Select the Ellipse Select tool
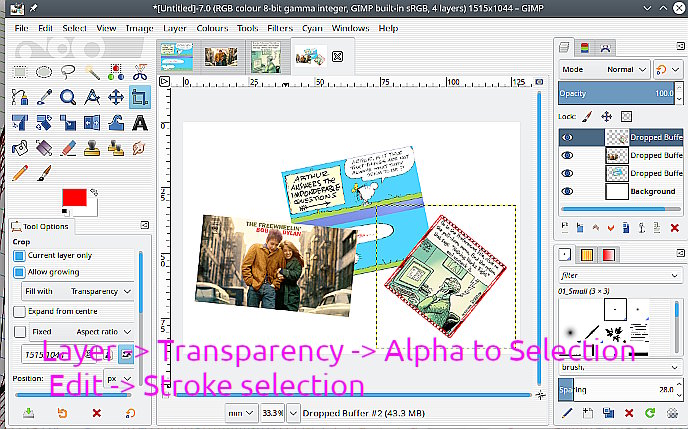Viewport: 688px width, 429px height. [x=43, y=72]
